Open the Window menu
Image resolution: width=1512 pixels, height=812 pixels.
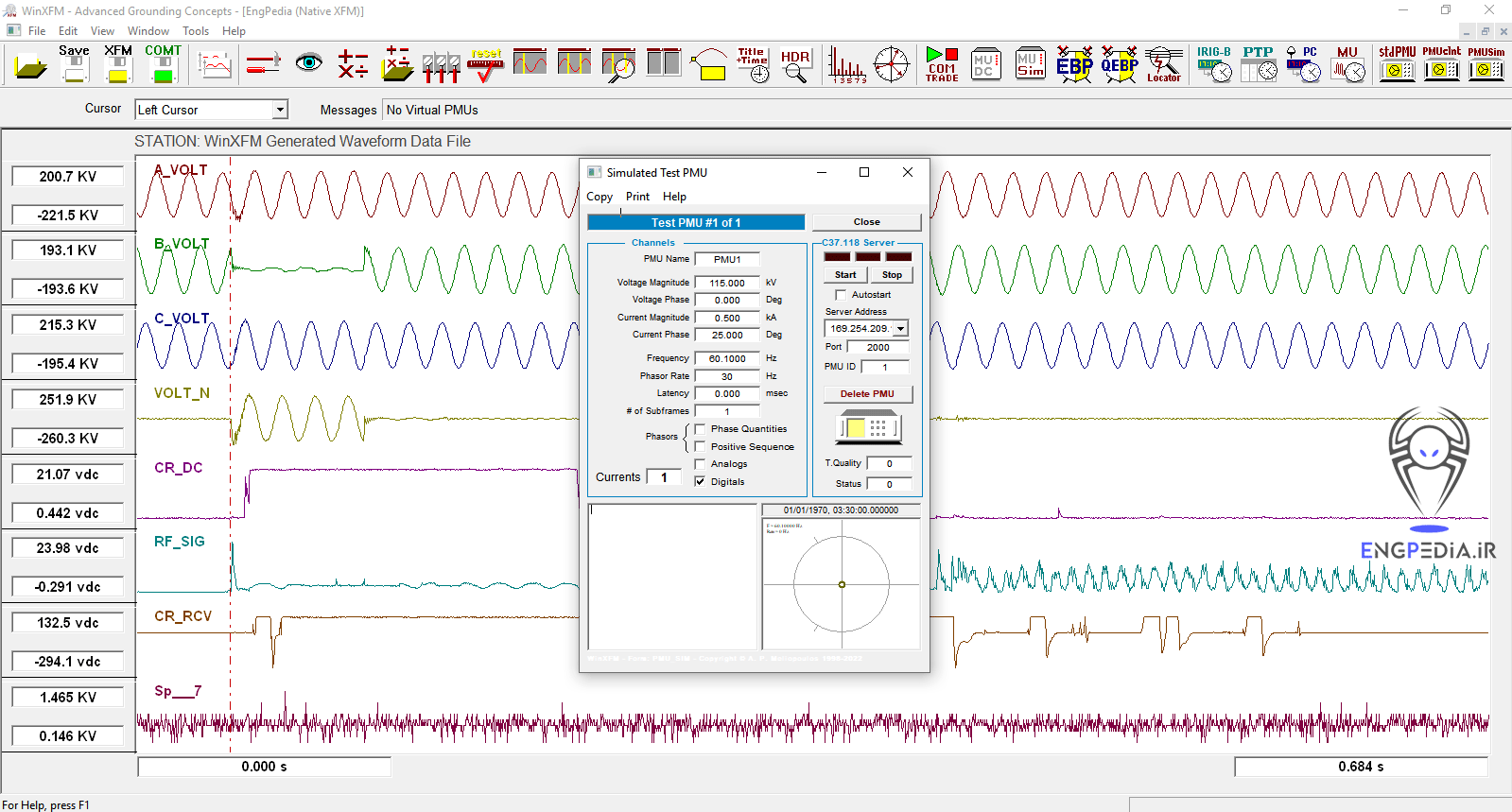148,31
